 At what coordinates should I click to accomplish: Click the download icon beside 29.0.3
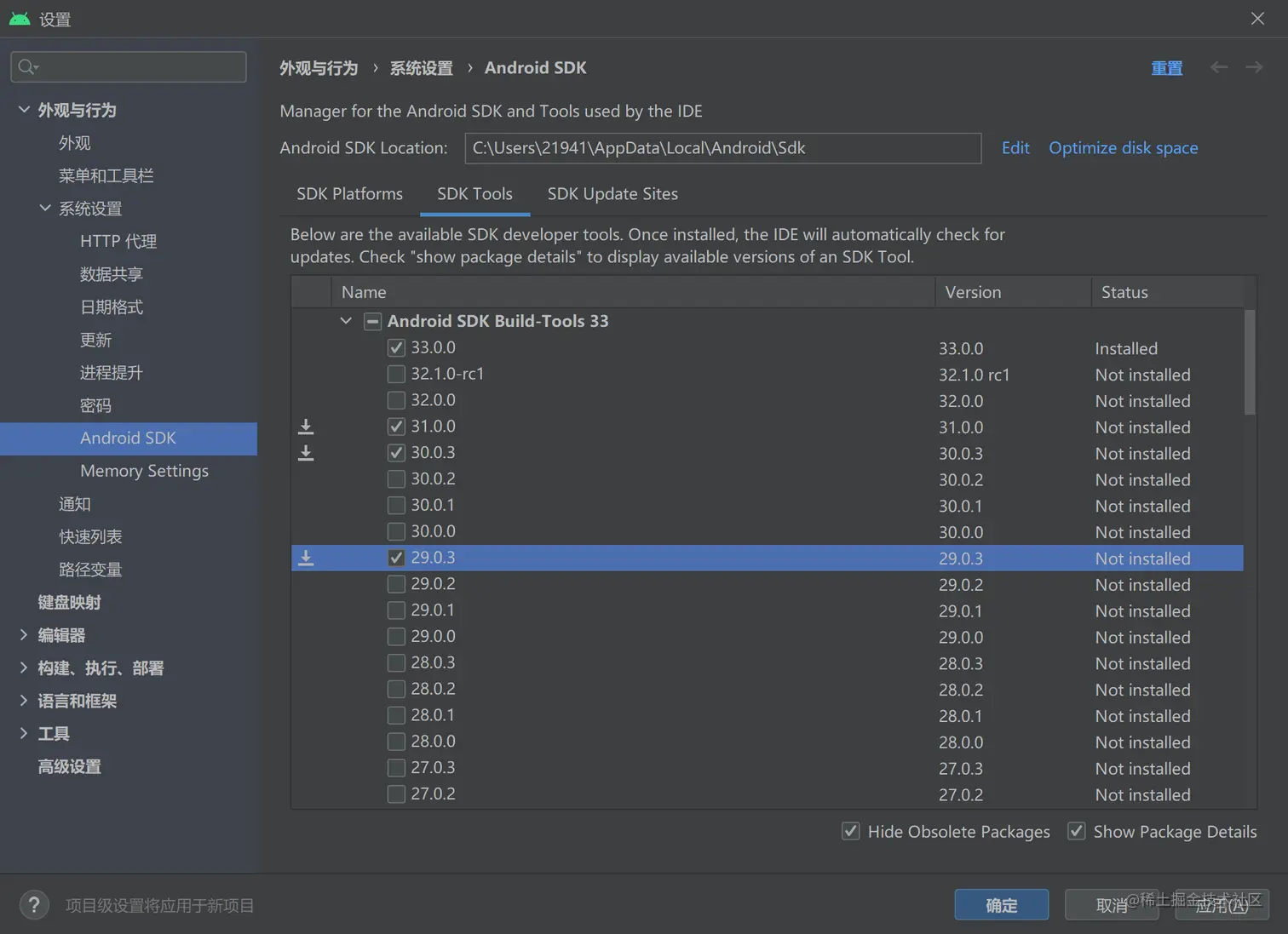click(306, 559)
